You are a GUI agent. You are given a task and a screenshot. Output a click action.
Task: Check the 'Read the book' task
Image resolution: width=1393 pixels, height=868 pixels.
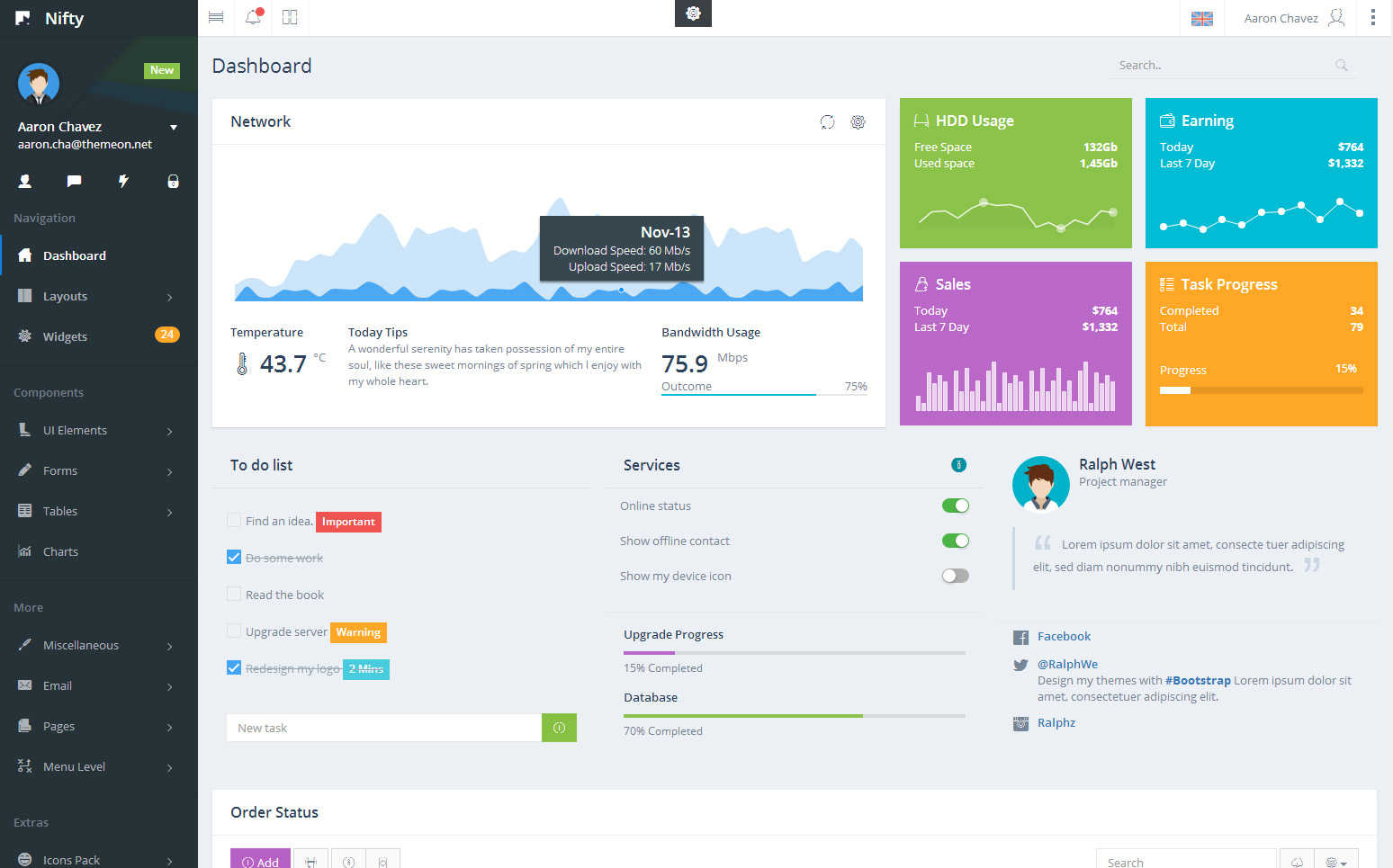234,594
